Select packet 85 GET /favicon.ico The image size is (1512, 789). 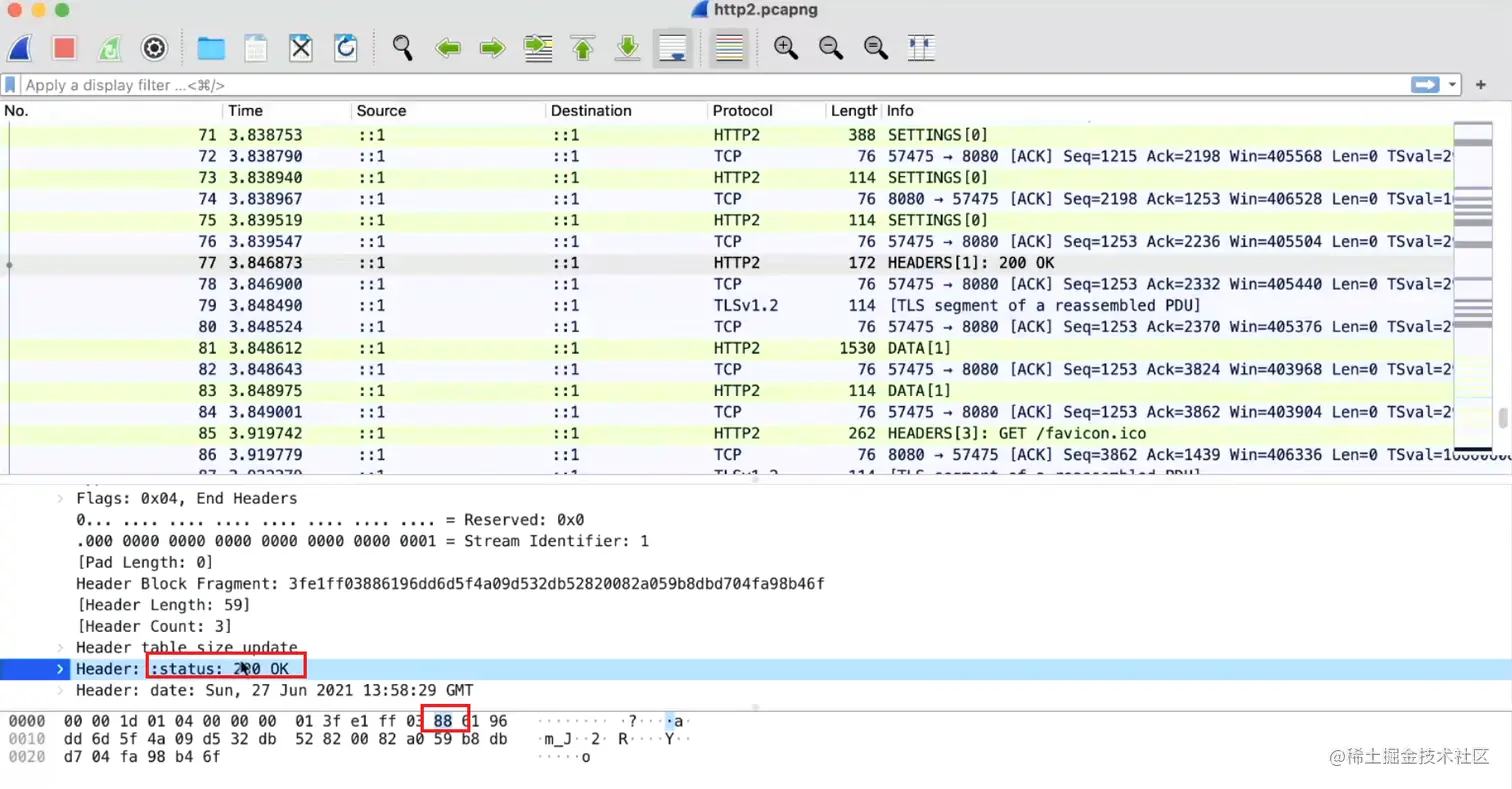click(725, 434)
